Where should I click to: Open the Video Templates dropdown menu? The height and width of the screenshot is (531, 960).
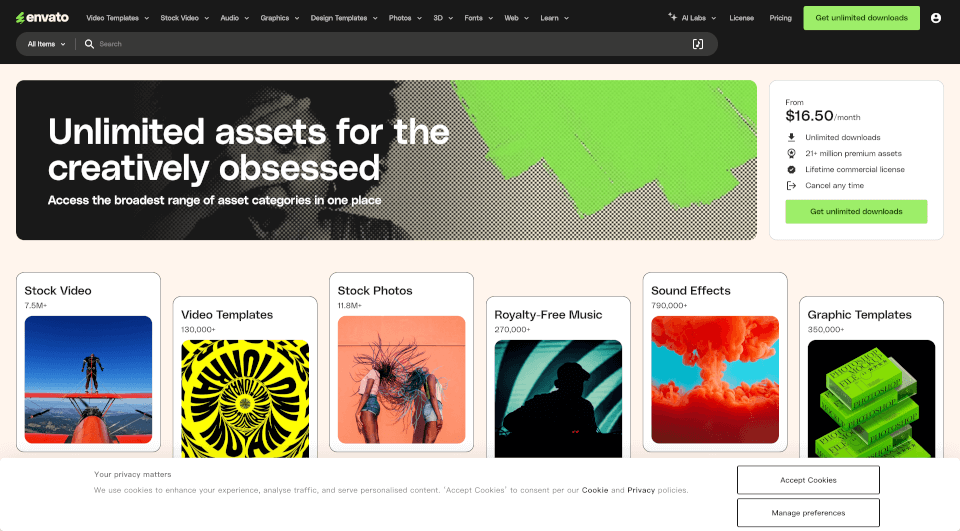(118, 18)
